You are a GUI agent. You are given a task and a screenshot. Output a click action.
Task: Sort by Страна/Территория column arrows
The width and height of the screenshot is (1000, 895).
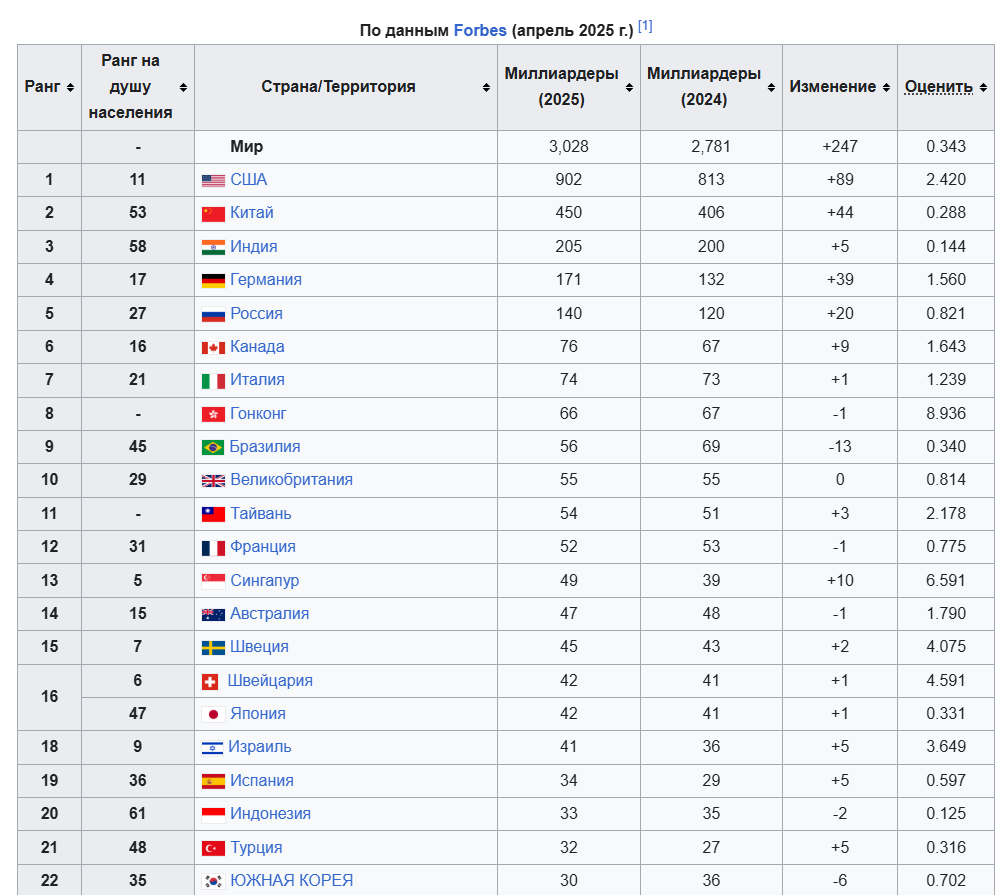pos(486,87)
